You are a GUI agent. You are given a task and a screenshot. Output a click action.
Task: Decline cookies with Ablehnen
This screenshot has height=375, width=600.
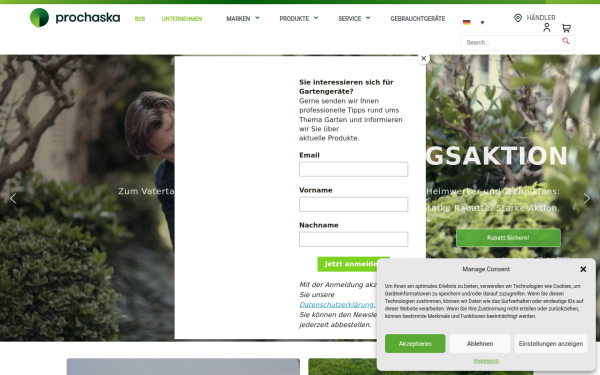tap(479, 344)
